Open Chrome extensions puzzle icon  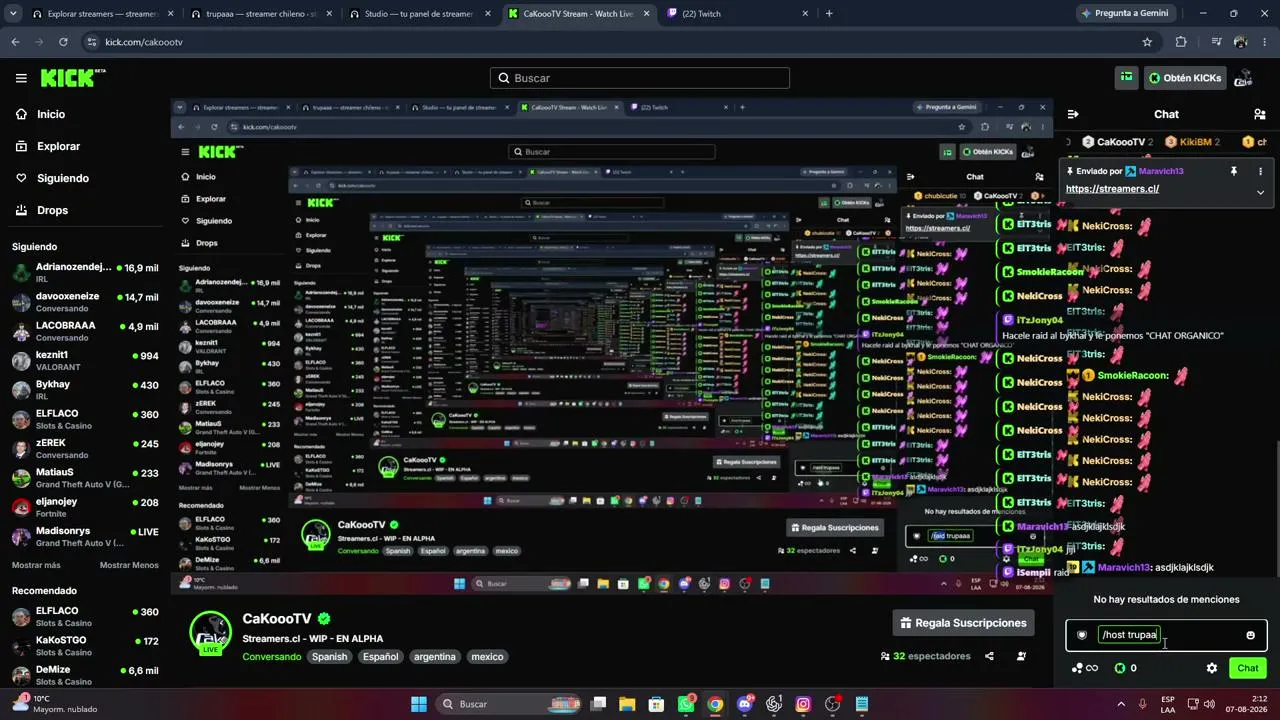pyautogui.click(x=1181, y=42)
